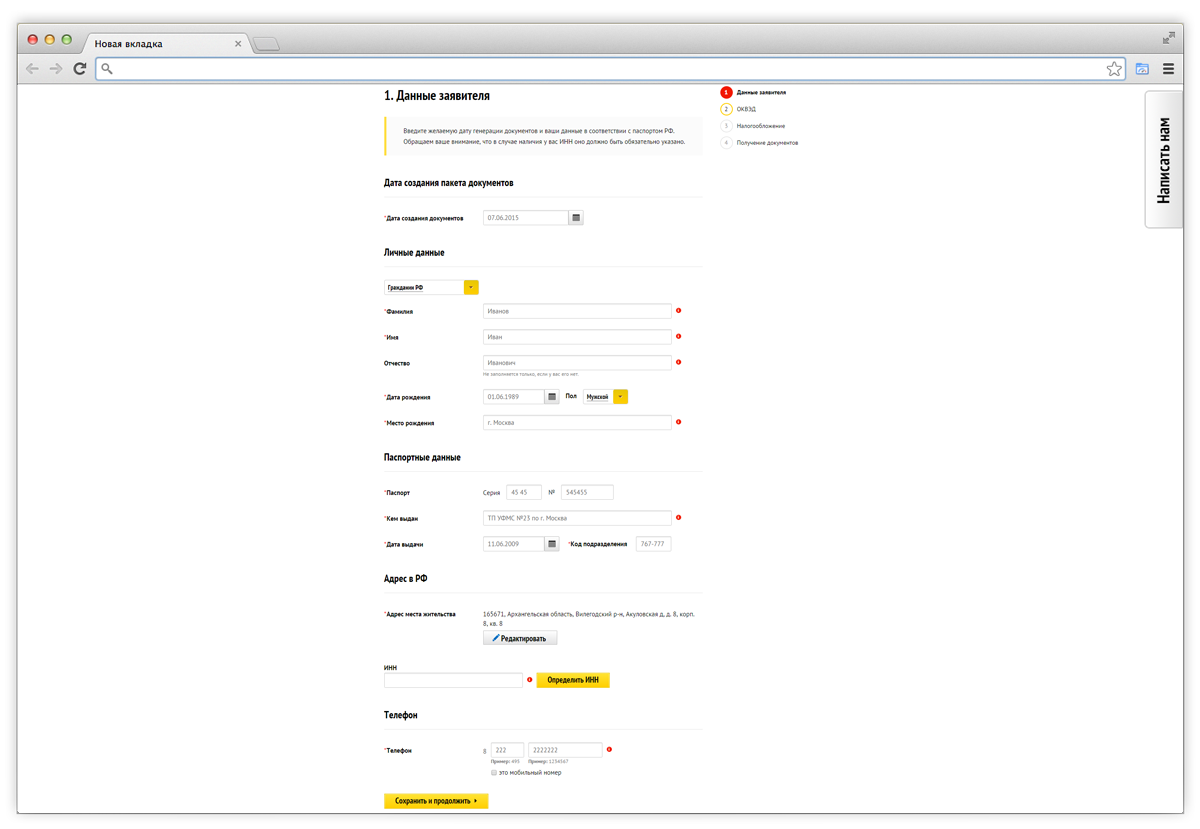Click the Редактировать address button
1200x829 pixels.
[x=520, y=638]
